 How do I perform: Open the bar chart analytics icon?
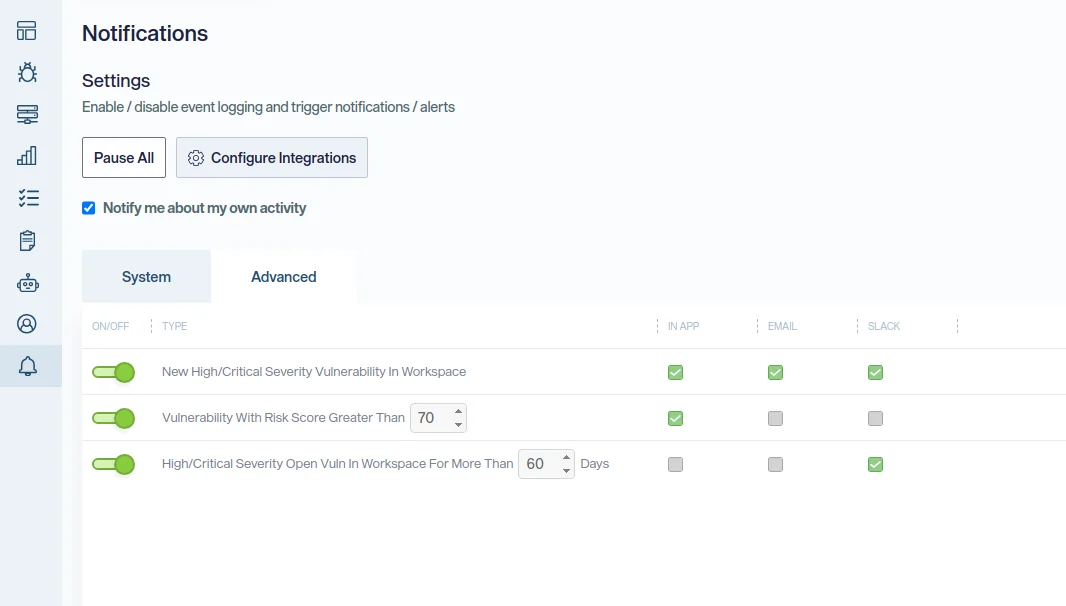27,156
